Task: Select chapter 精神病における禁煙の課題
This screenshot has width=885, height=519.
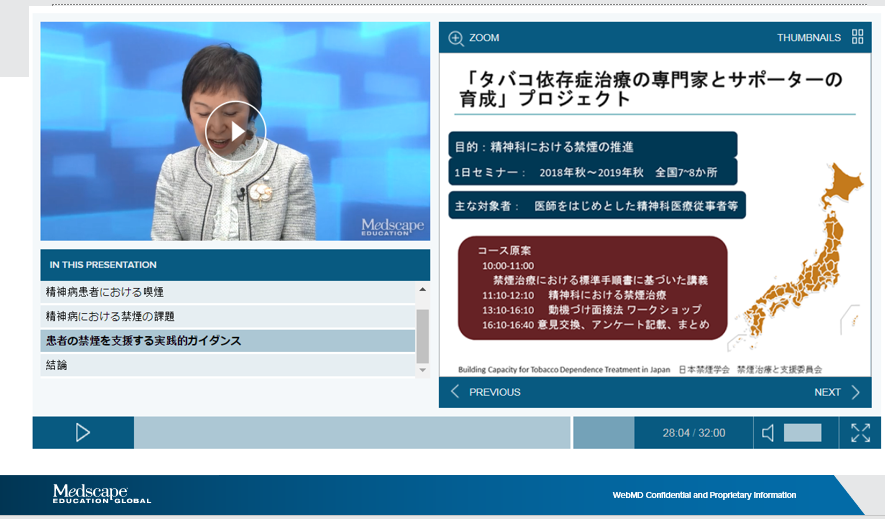Action: tap(227, 316)
